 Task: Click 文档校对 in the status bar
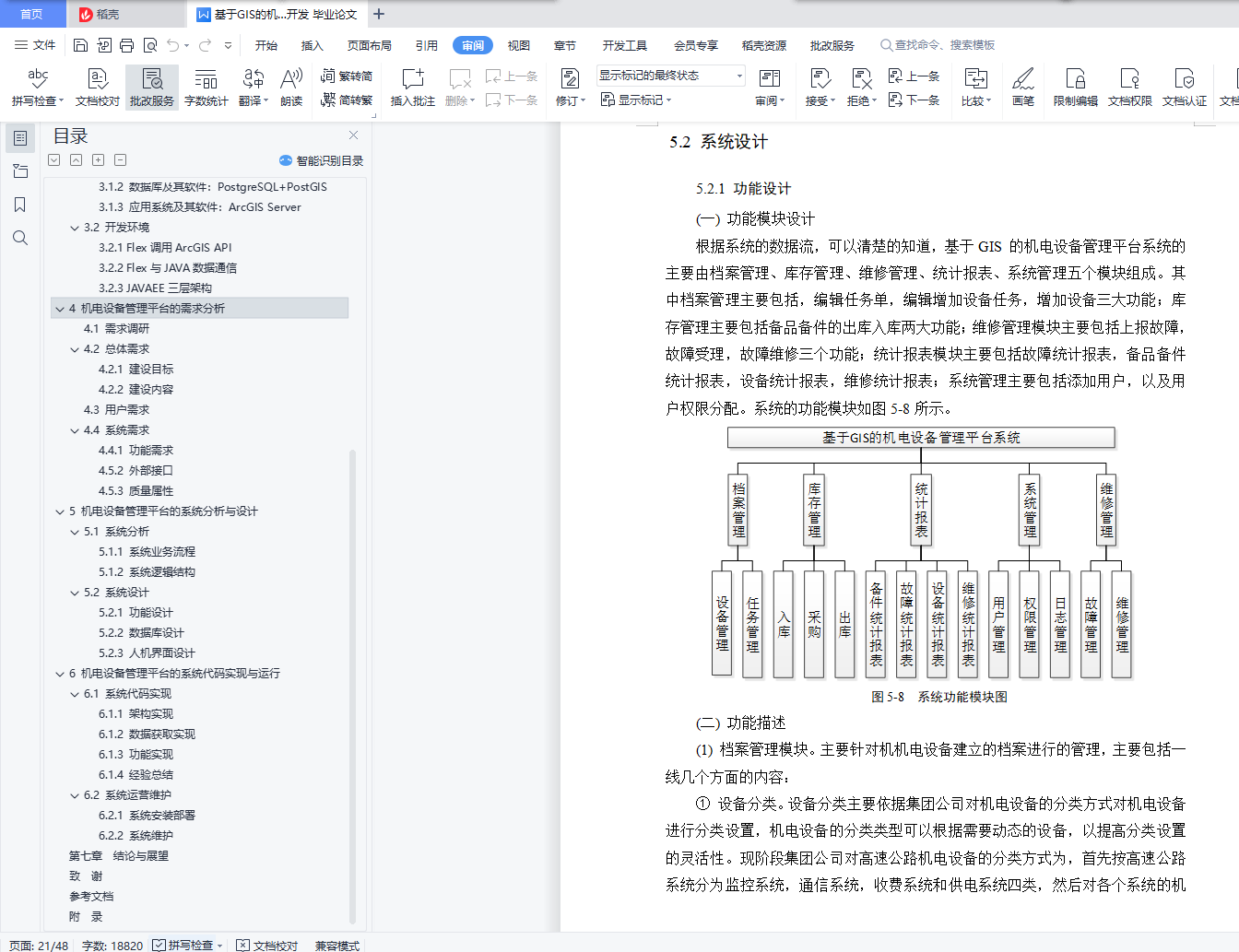(x=267, y=945)
